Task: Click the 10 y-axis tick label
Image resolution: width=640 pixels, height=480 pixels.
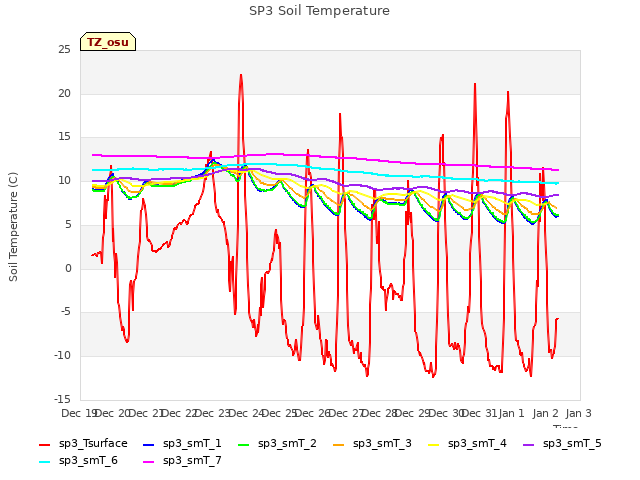Action: [64, 181]
